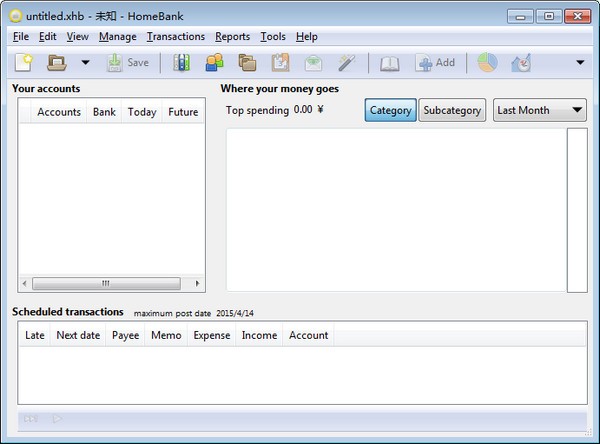Open the Assignments magic wand icon

pos(346,63)
